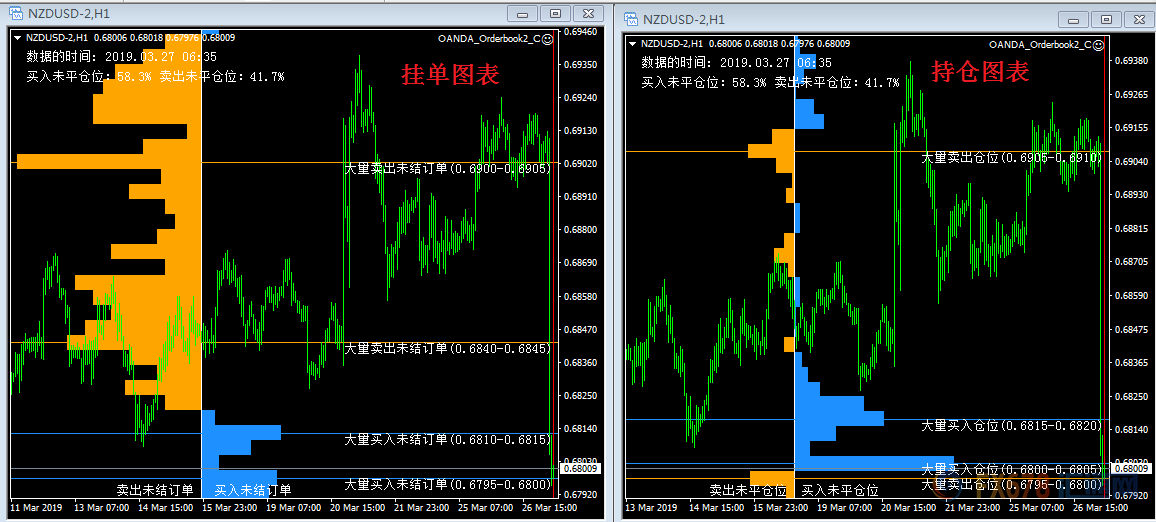Click 25 Mar 07:00 on the left chart time axis
This screenshot has width=1156, height=522.
tap(484, 508)
